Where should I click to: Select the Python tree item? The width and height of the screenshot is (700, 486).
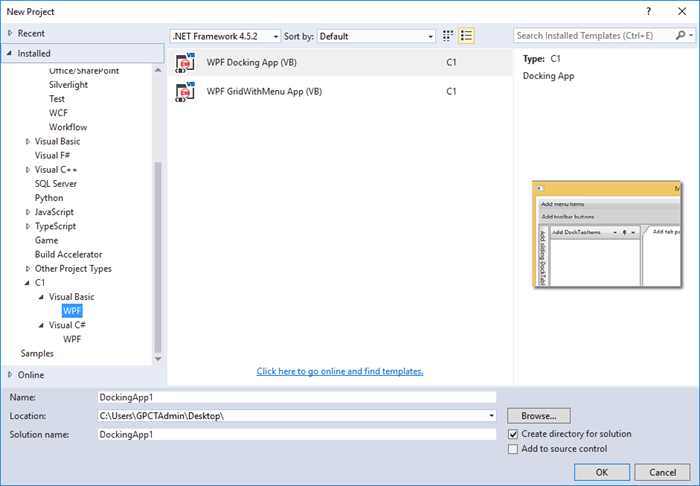tap(49, 198)
